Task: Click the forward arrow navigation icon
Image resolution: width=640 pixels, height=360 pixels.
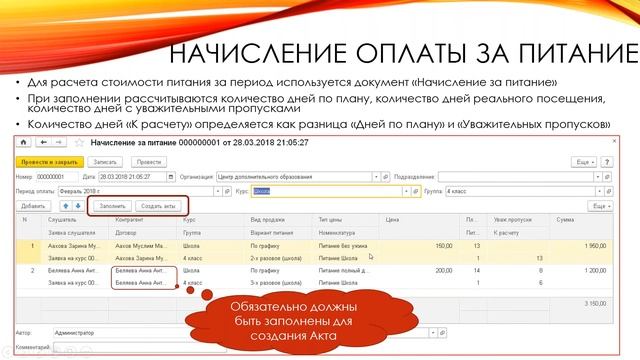Action: click(58, 142)
